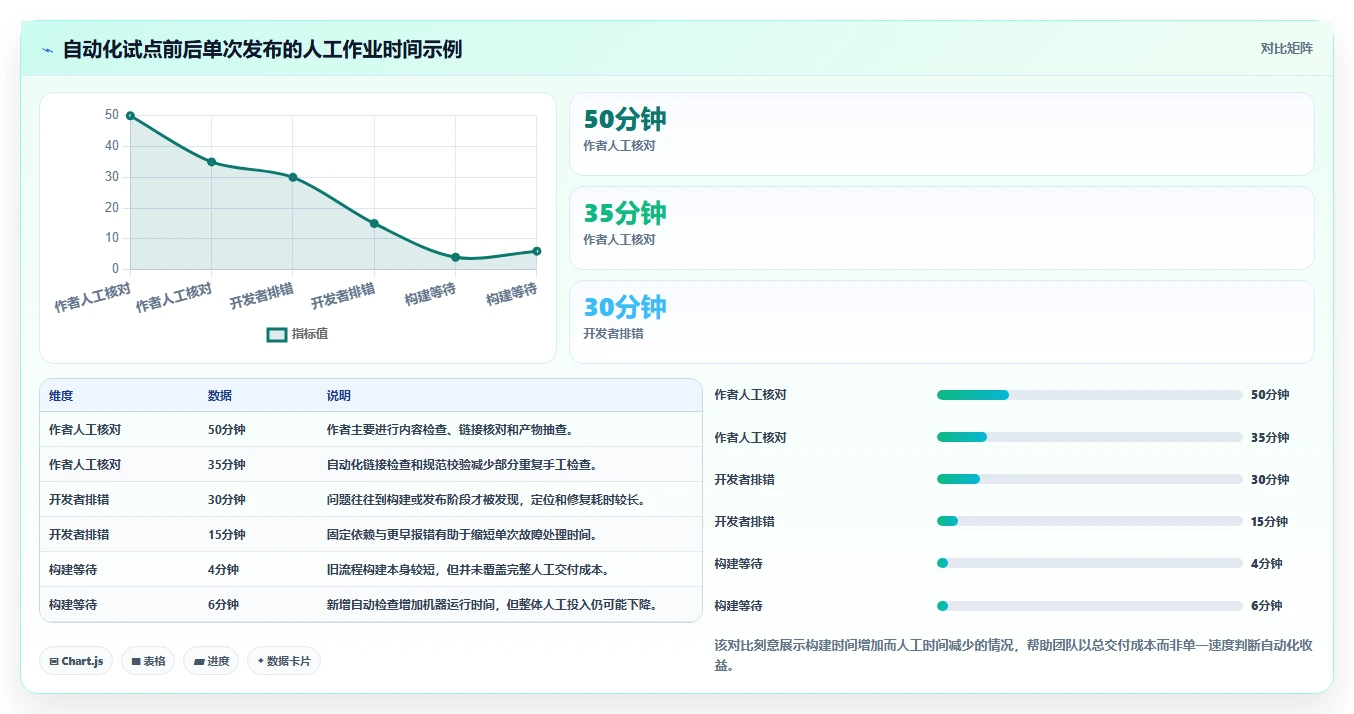Click the 数据 column header

(x=220, y=396)
